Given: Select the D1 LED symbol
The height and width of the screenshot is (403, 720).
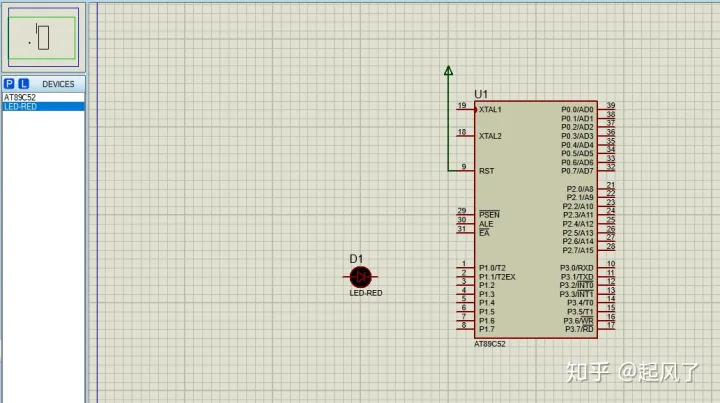Looking at the screenshot, I should coord(360,277).
